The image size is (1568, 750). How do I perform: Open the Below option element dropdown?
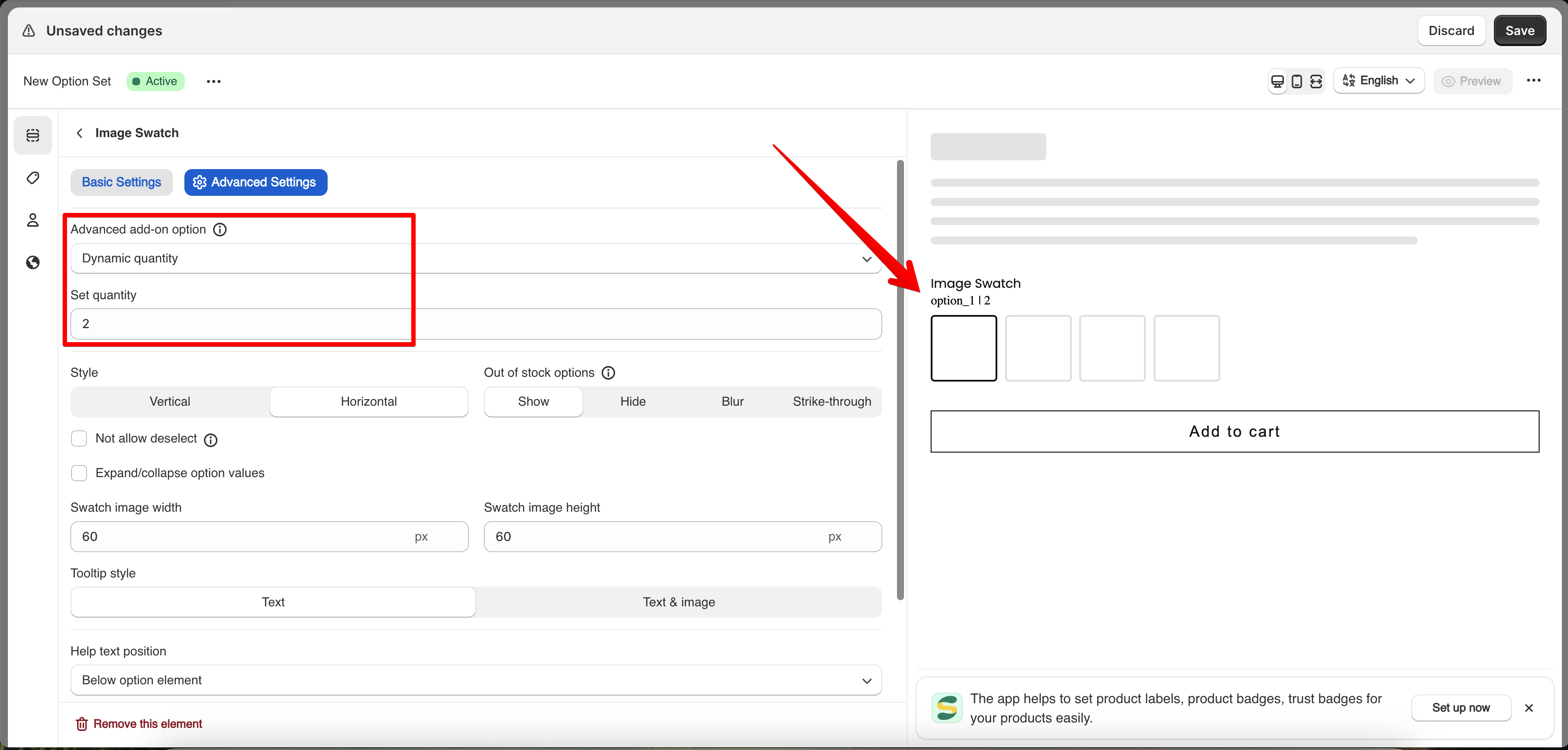click(x=475, y=680)
